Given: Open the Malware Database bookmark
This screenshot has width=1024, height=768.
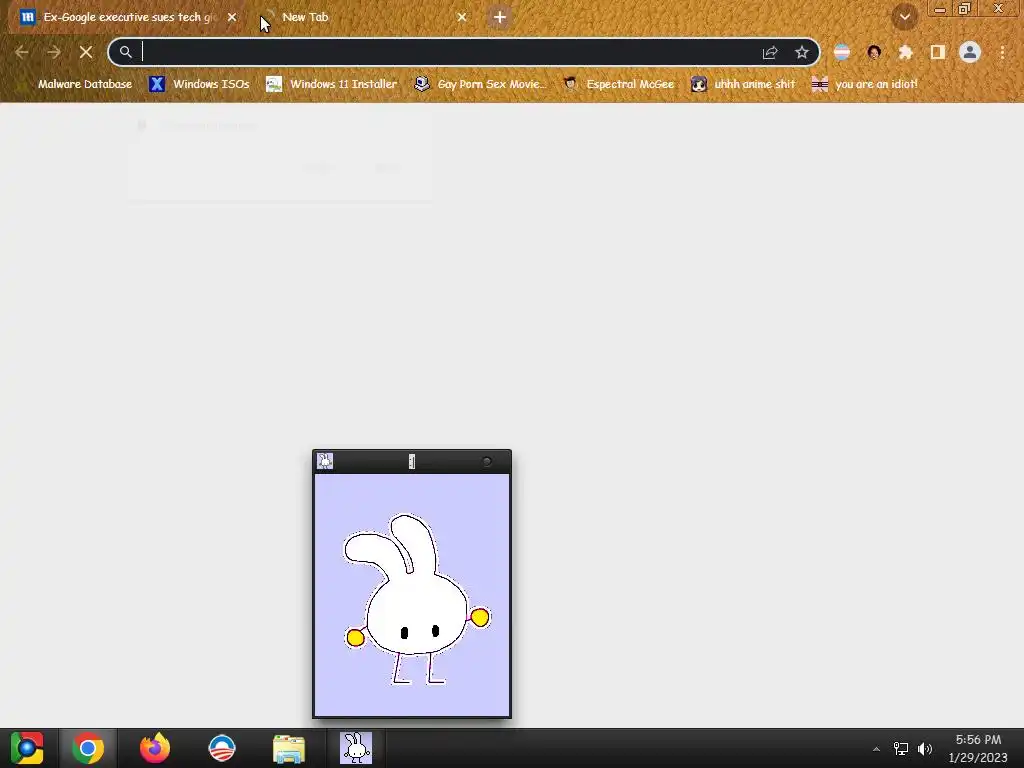Looking at the screenshot, I should coord(77,84).
